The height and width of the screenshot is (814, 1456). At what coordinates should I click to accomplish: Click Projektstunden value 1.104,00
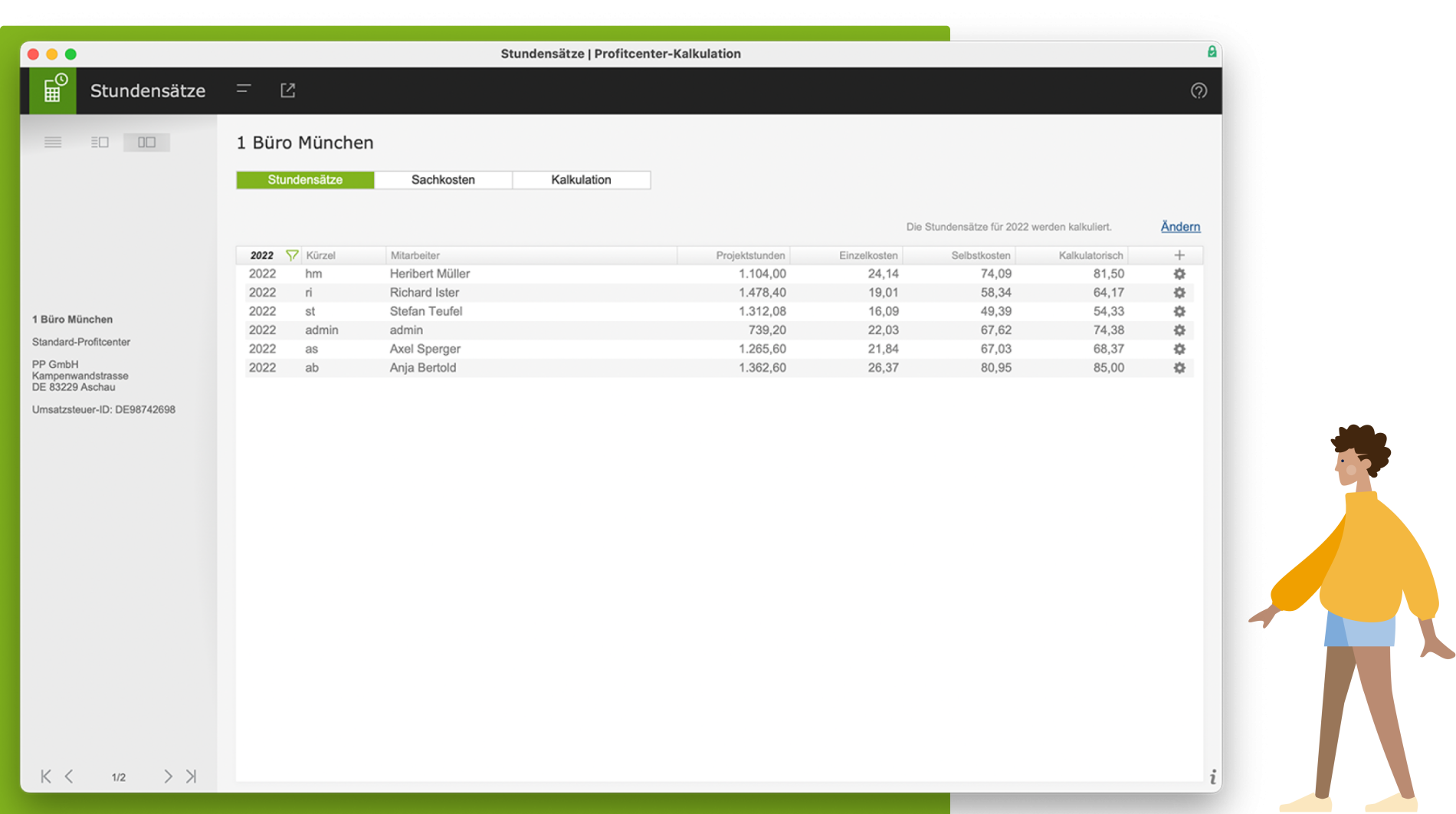pos(762,274)
